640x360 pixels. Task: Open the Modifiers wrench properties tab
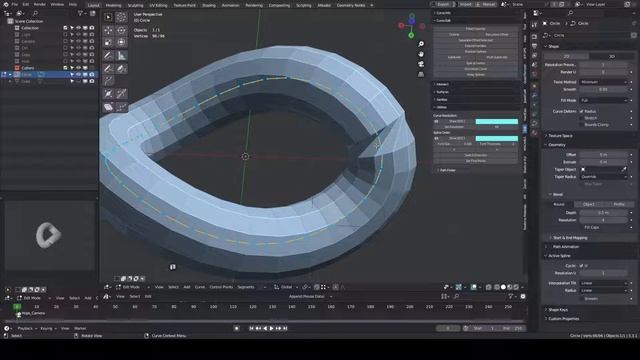534,96
